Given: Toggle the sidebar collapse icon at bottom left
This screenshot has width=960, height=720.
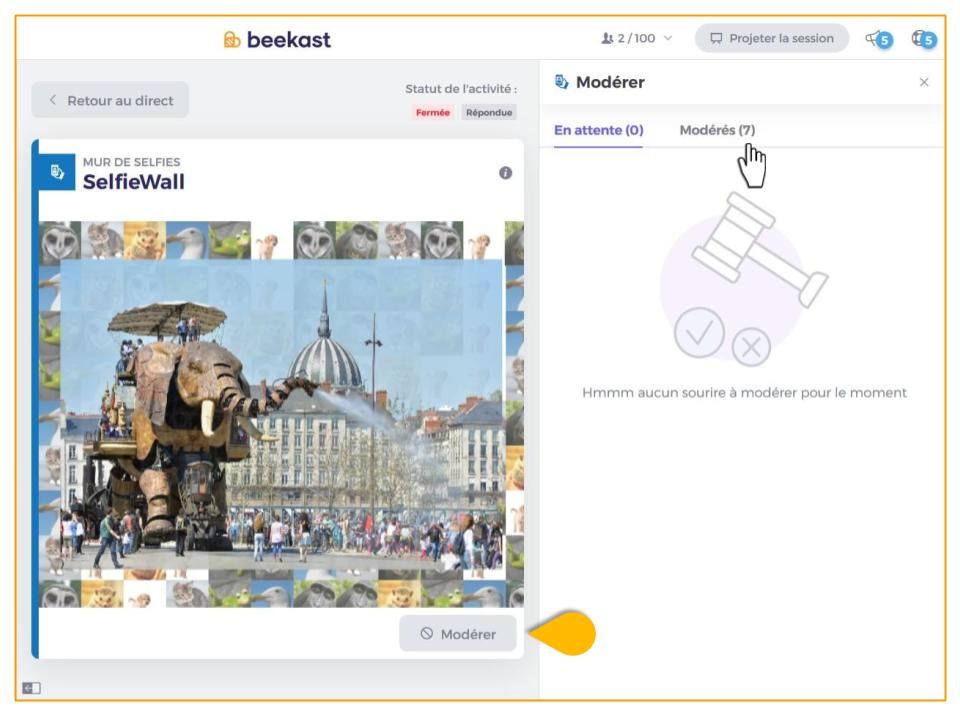Looking at the screenshot, I should pos(31,688).
